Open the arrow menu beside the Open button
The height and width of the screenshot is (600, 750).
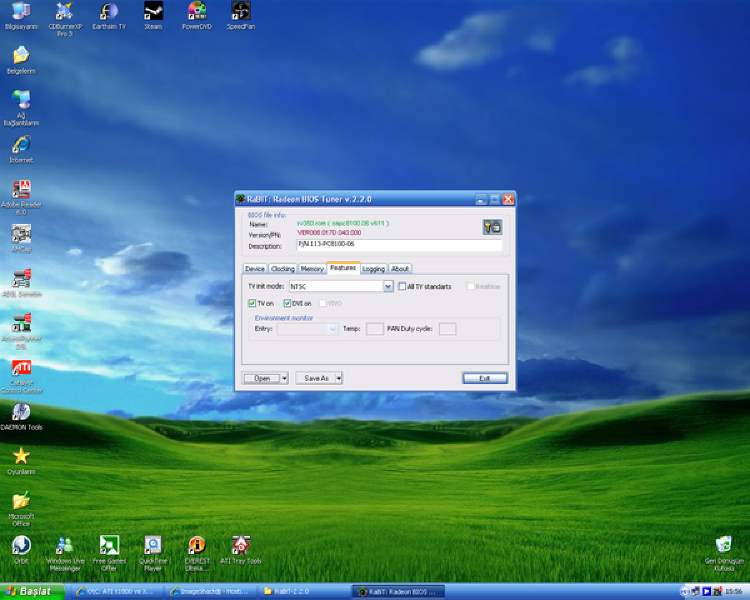(x=284, y=378)
